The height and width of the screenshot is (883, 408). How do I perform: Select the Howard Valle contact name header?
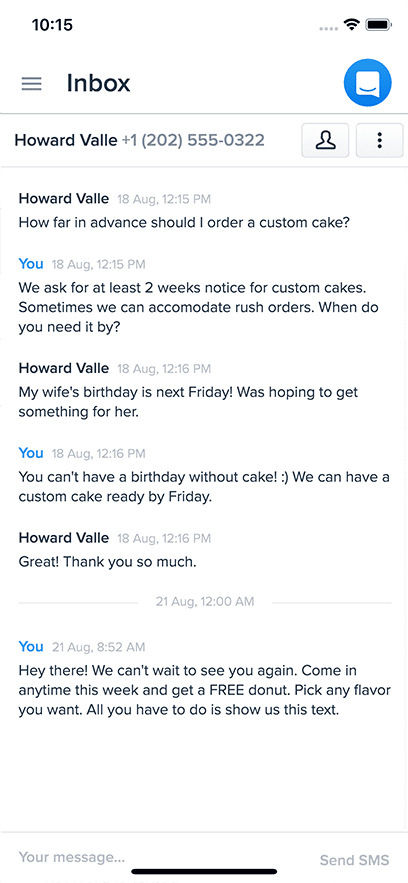click(x=66, y=140)
